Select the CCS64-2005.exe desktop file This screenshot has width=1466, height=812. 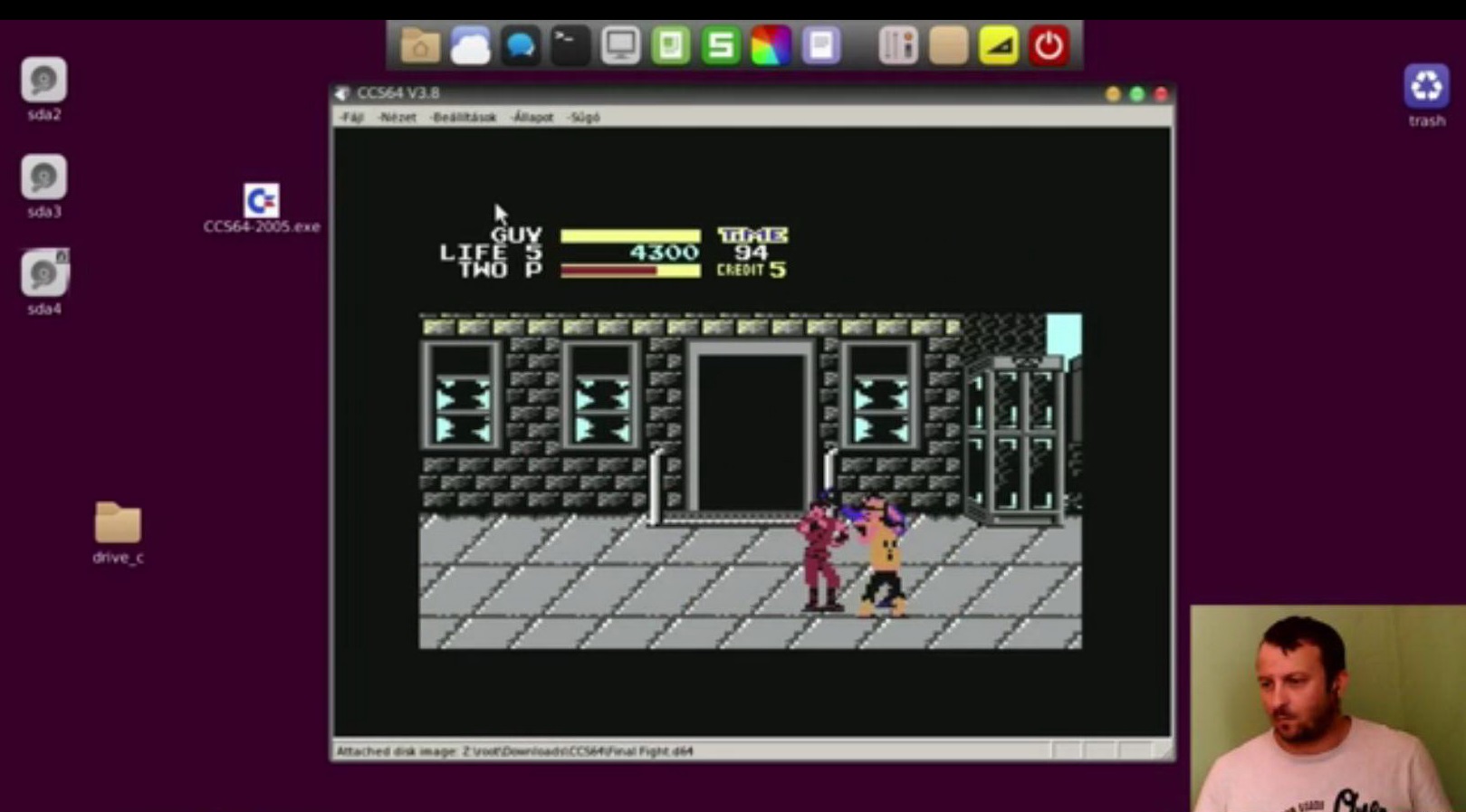262,209
